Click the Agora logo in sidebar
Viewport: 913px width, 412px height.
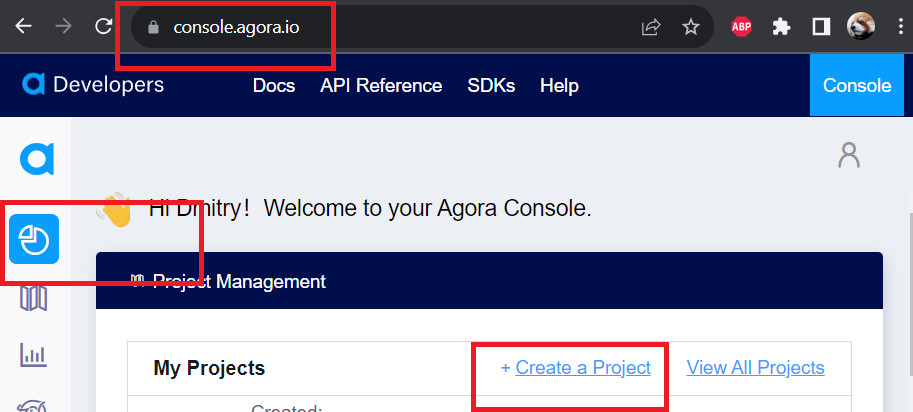point(37,159)
